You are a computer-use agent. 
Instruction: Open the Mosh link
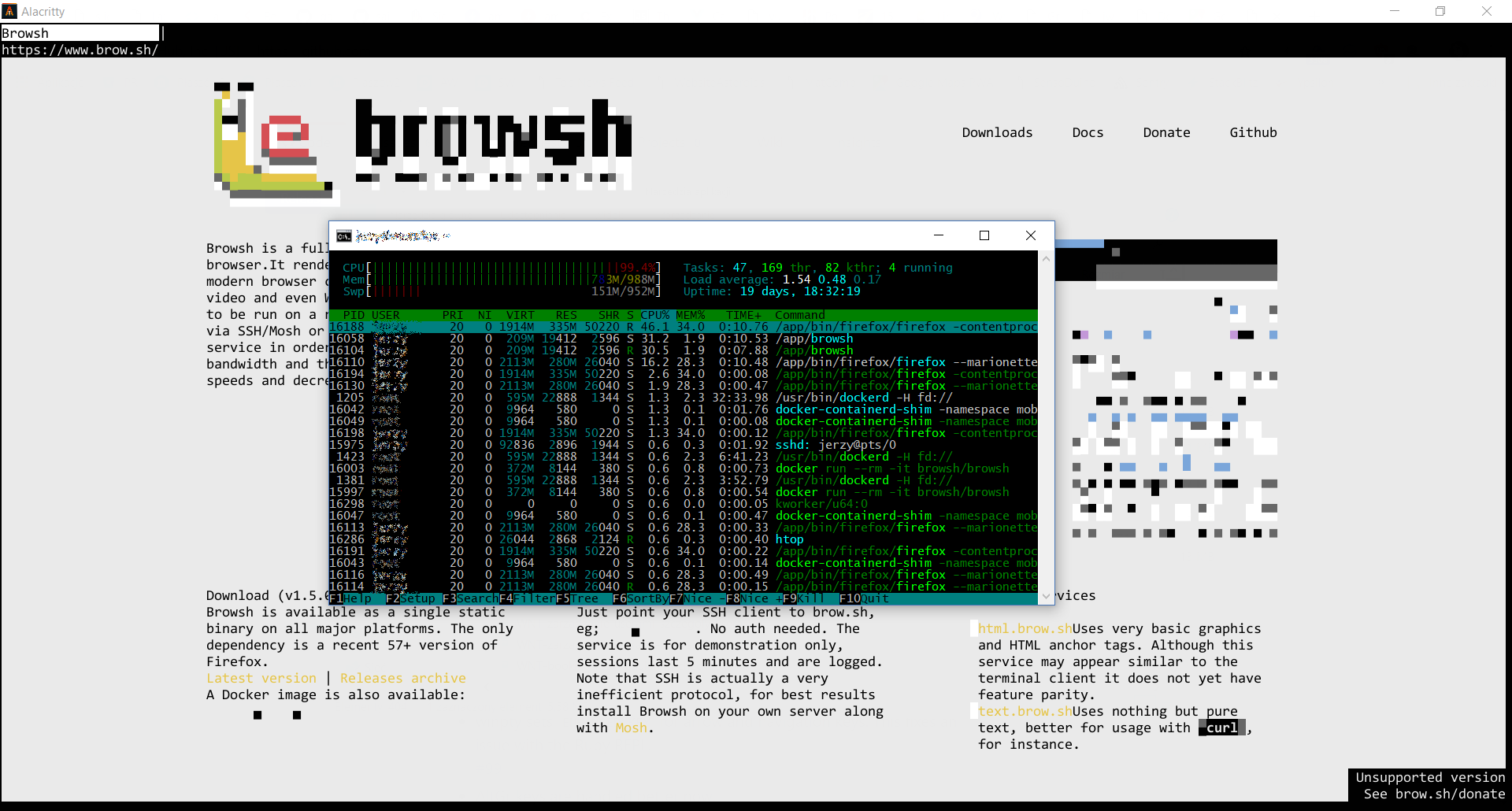[631, 728]
